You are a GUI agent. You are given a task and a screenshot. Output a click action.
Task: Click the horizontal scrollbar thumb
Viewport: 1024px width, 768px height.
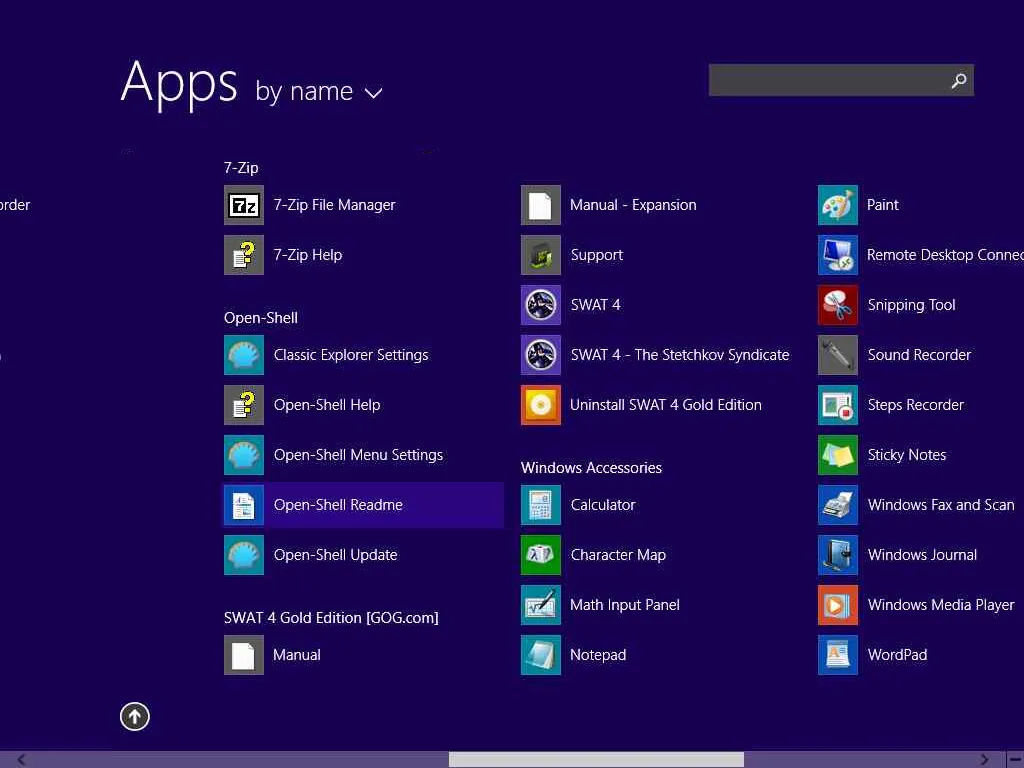click(x=596, y=760)
